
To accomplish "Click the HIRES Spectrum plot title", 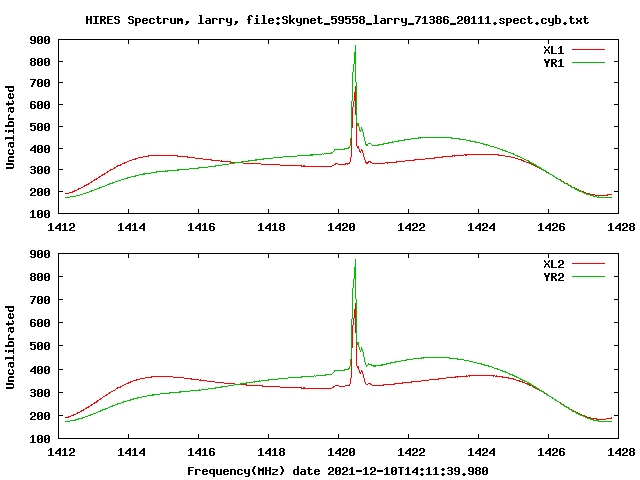I will coord(337,20).
